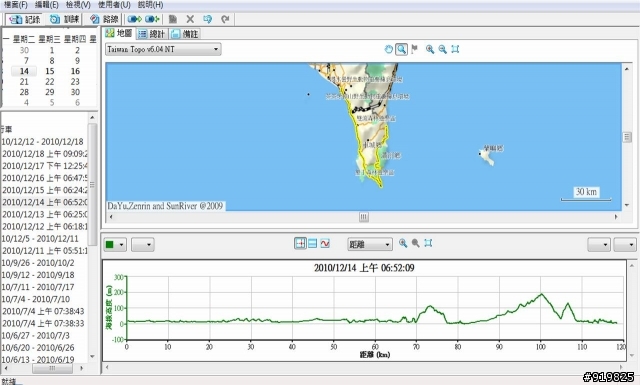Select the map pan hand tool
This screenshot has width=640, height=385.
click(x=389, y=49)
